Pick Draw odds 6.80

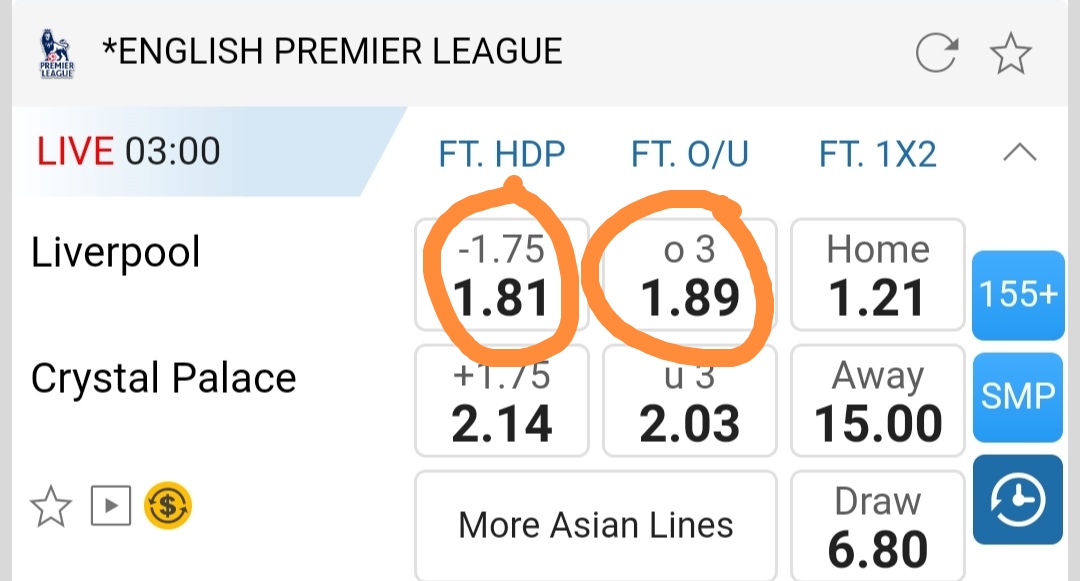coord(878,526)
